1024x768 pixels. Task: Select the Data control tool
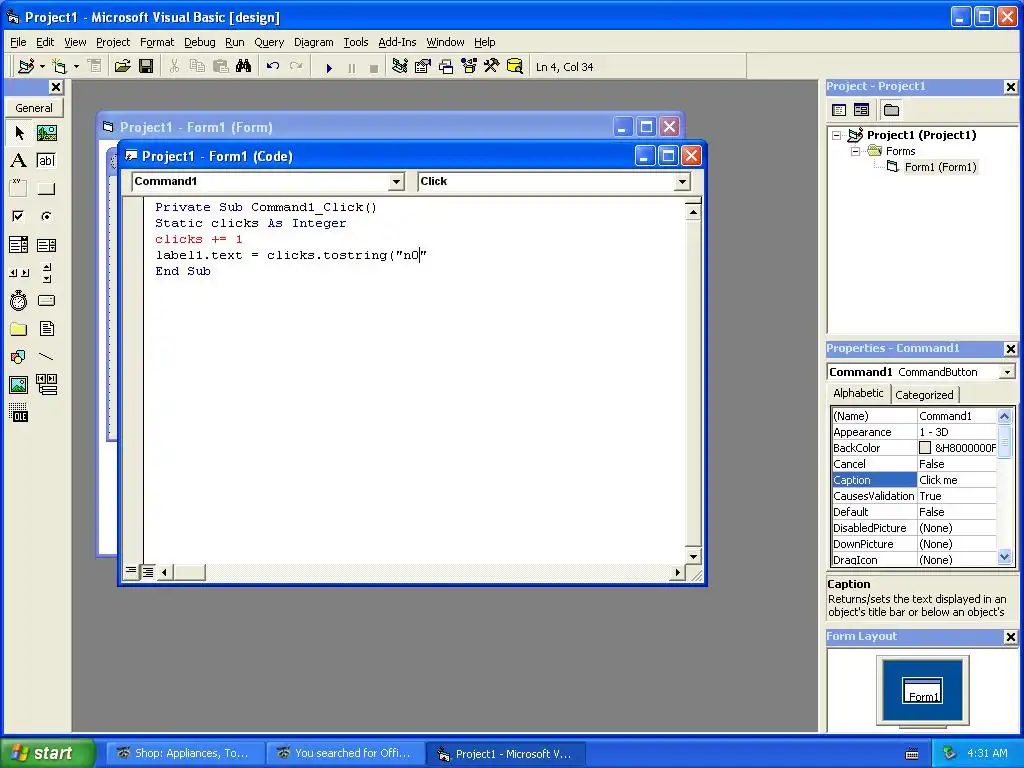pyautogui.click(x=46, y=385)
